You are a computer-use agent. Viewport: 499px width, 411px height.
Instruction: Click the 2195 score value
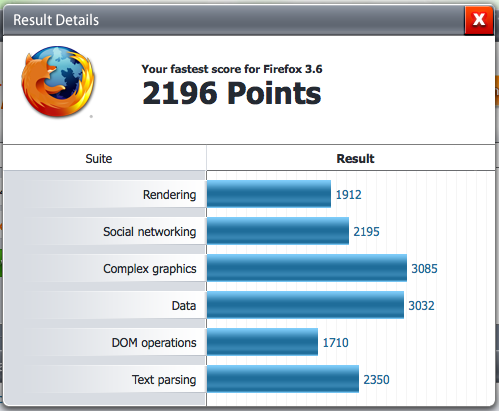click(x=366, y=232)
